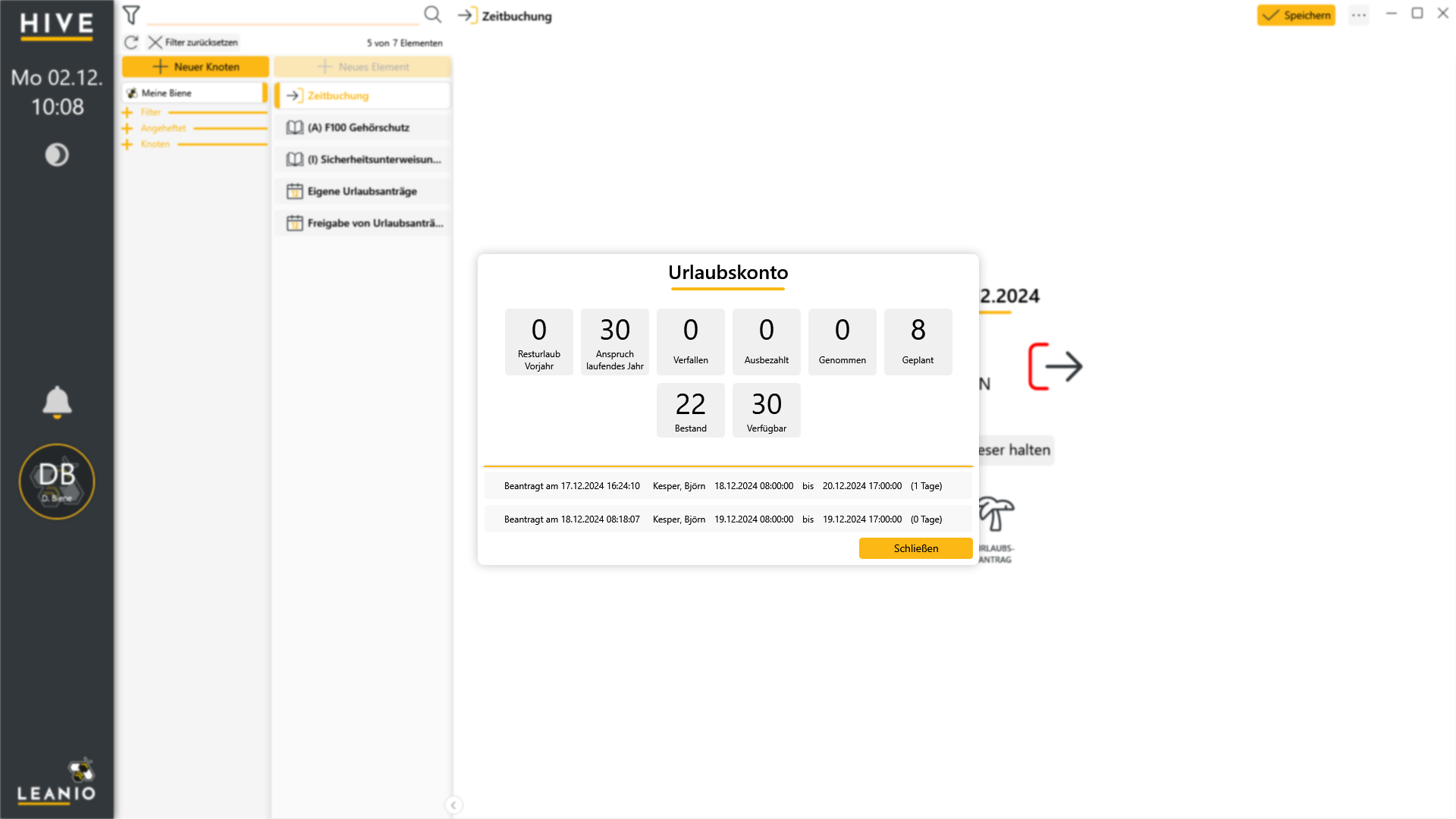Viewport: 1456px width, 819px height.
Task: Select vacation request from 18.12.2024 08:18:07
Action: click(x=728, y=519)
